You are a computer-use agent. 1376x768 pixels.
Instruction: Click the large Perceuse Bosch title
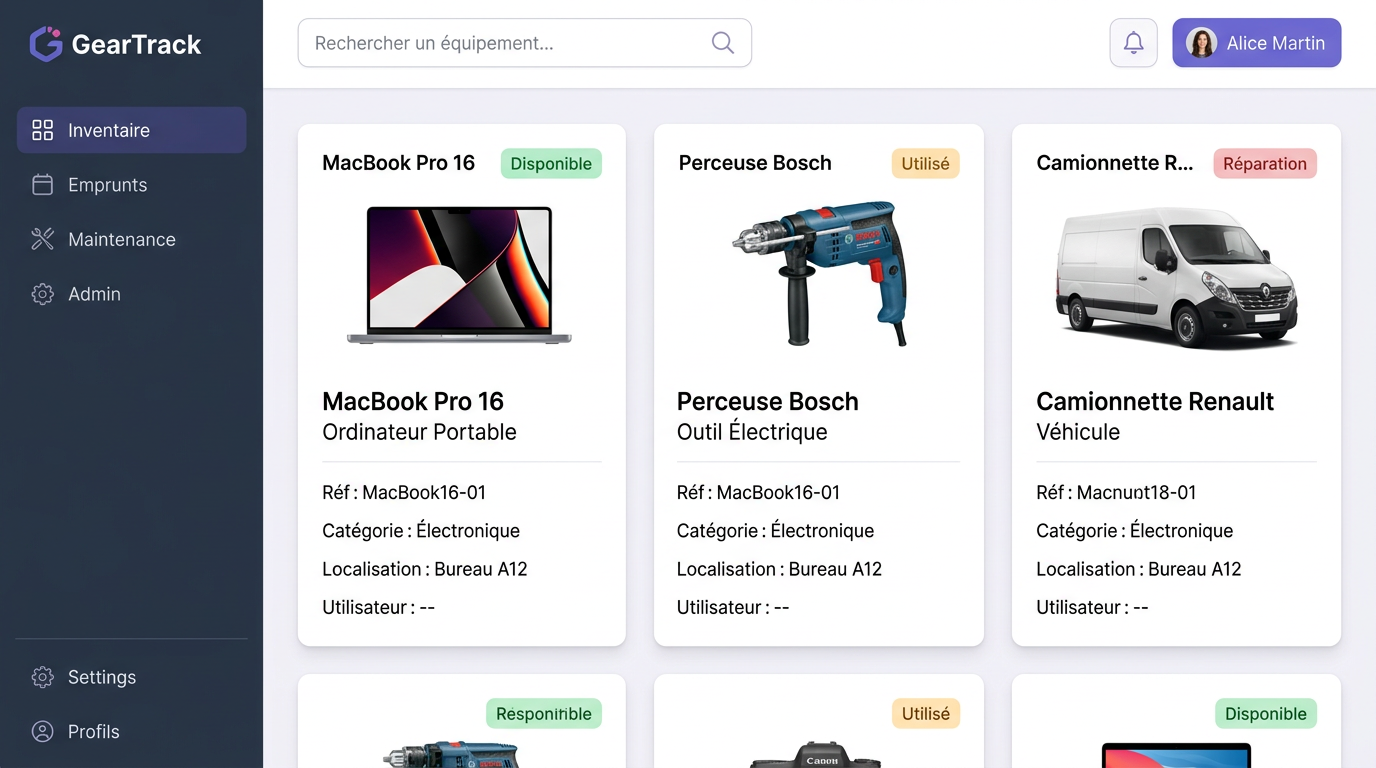(x=768, y=401)
